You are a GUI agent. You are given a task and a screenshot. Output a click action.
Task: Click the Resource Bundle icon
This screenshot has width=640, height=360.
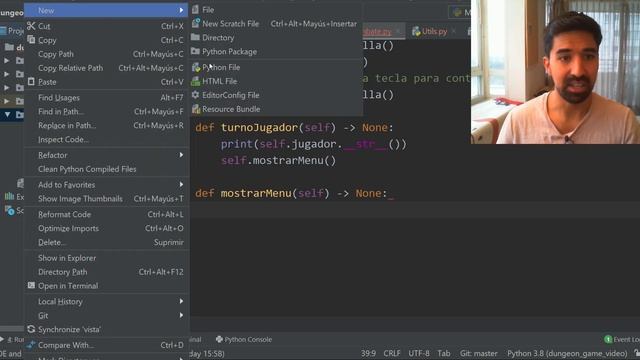(196, 109)
